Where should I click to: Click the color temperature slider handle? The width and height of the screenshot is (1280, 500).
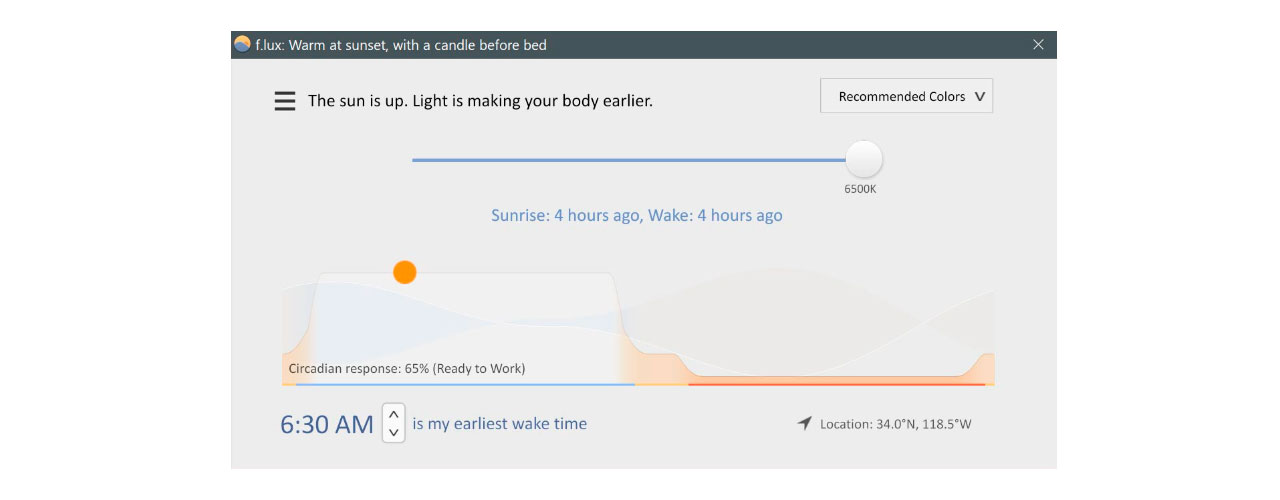pos(864,159)
